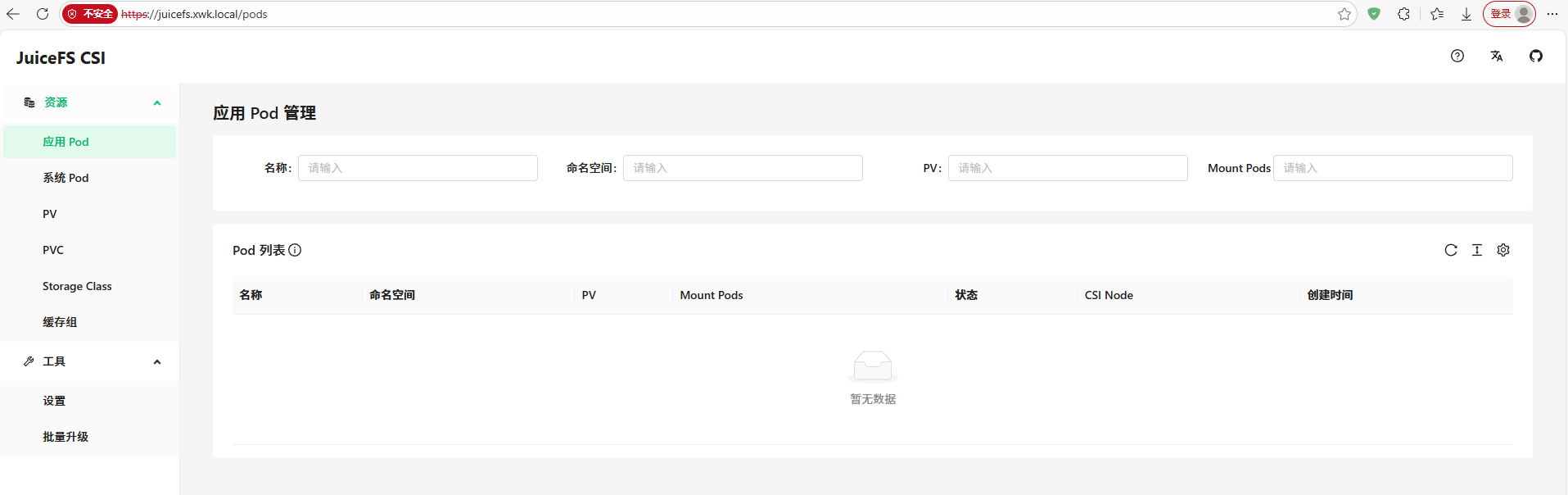Open the GitHub icon link
This screenshot has width=1568, height=495.
pos(1536,56)
